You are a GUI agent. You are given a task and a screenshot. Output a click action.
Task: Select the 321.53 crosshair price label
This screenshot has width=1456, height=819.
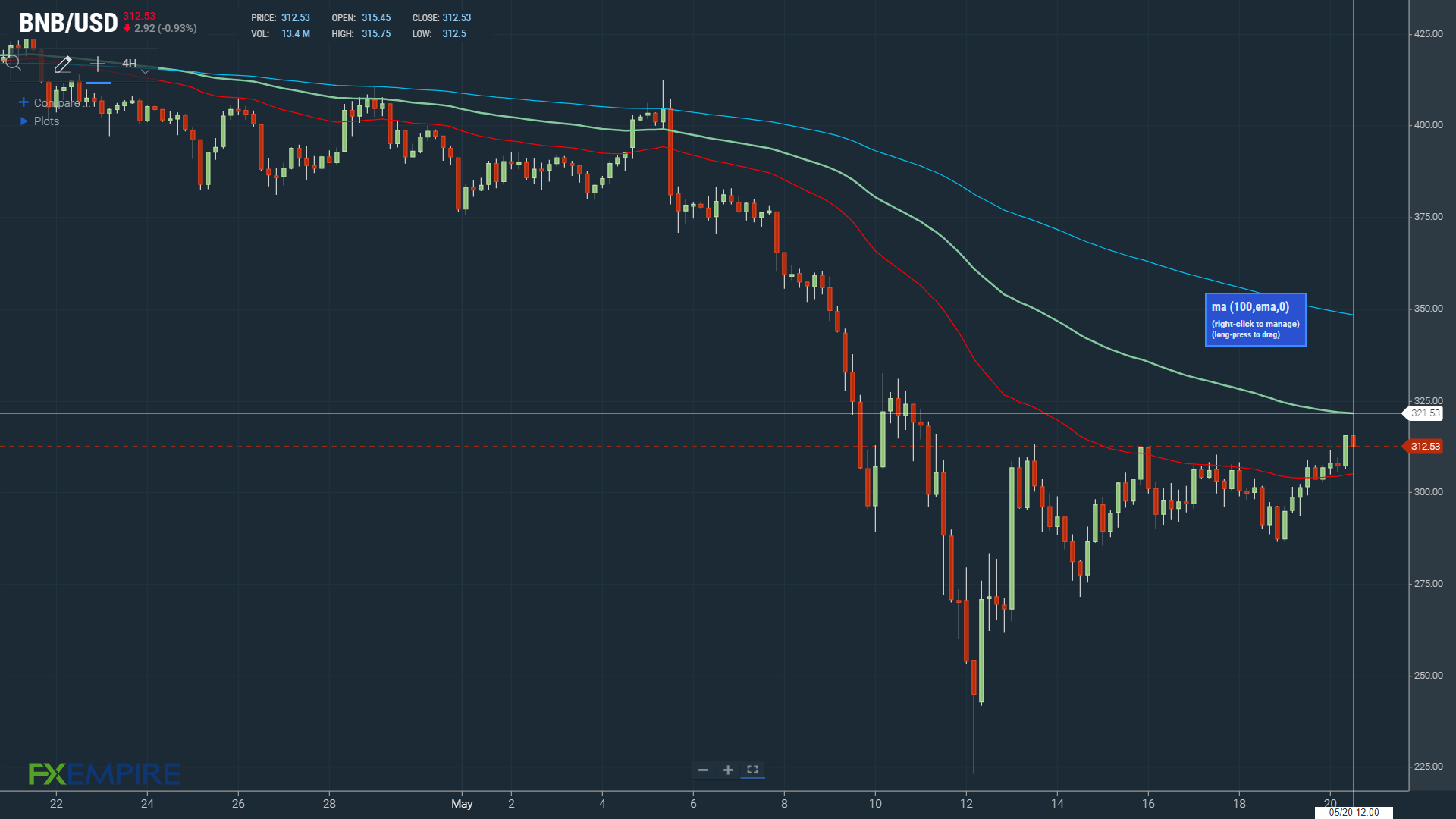[x=1424, y=413]
